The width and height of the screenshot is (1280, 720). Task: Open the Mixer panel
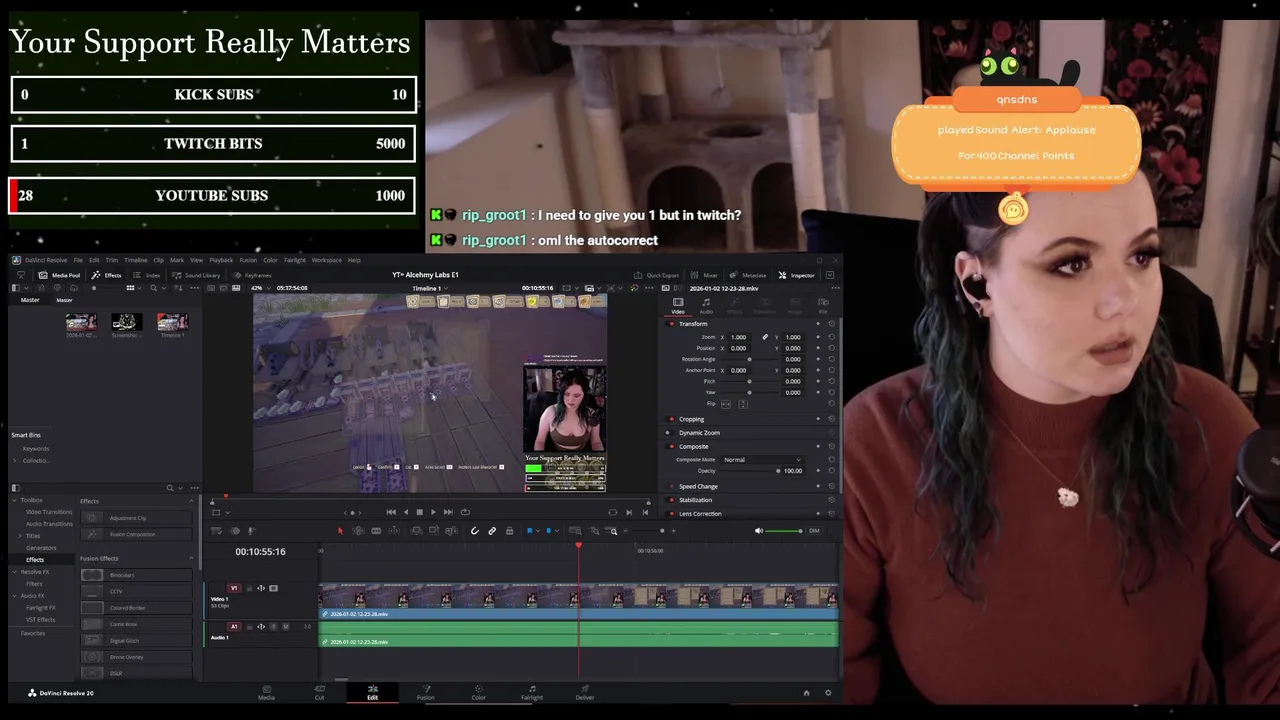[x=705, y=275]
